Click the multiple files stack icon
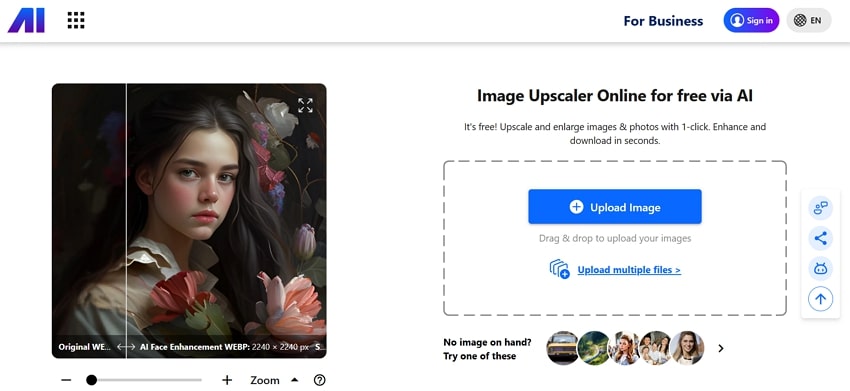850x391 pixels. coord(559,269)
